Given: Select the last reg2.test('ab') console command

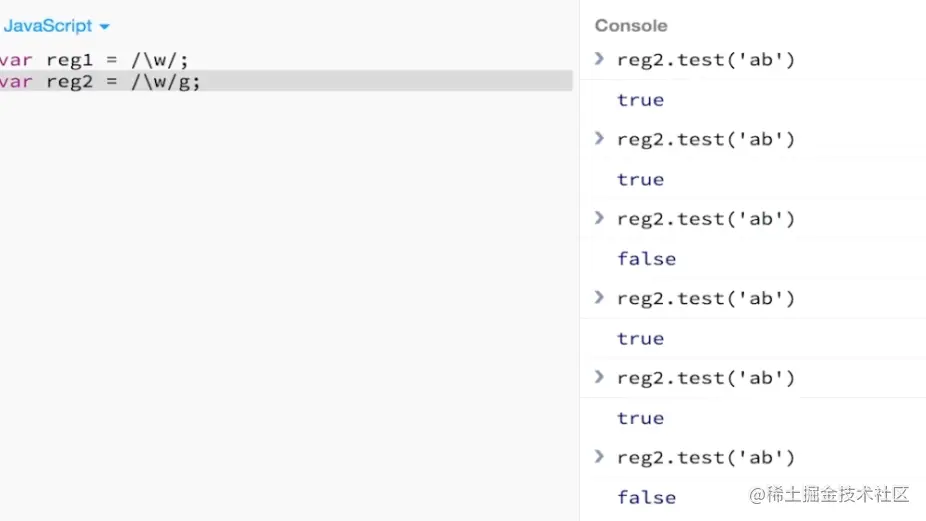Looking at the screenshot, I should [706, 458].
